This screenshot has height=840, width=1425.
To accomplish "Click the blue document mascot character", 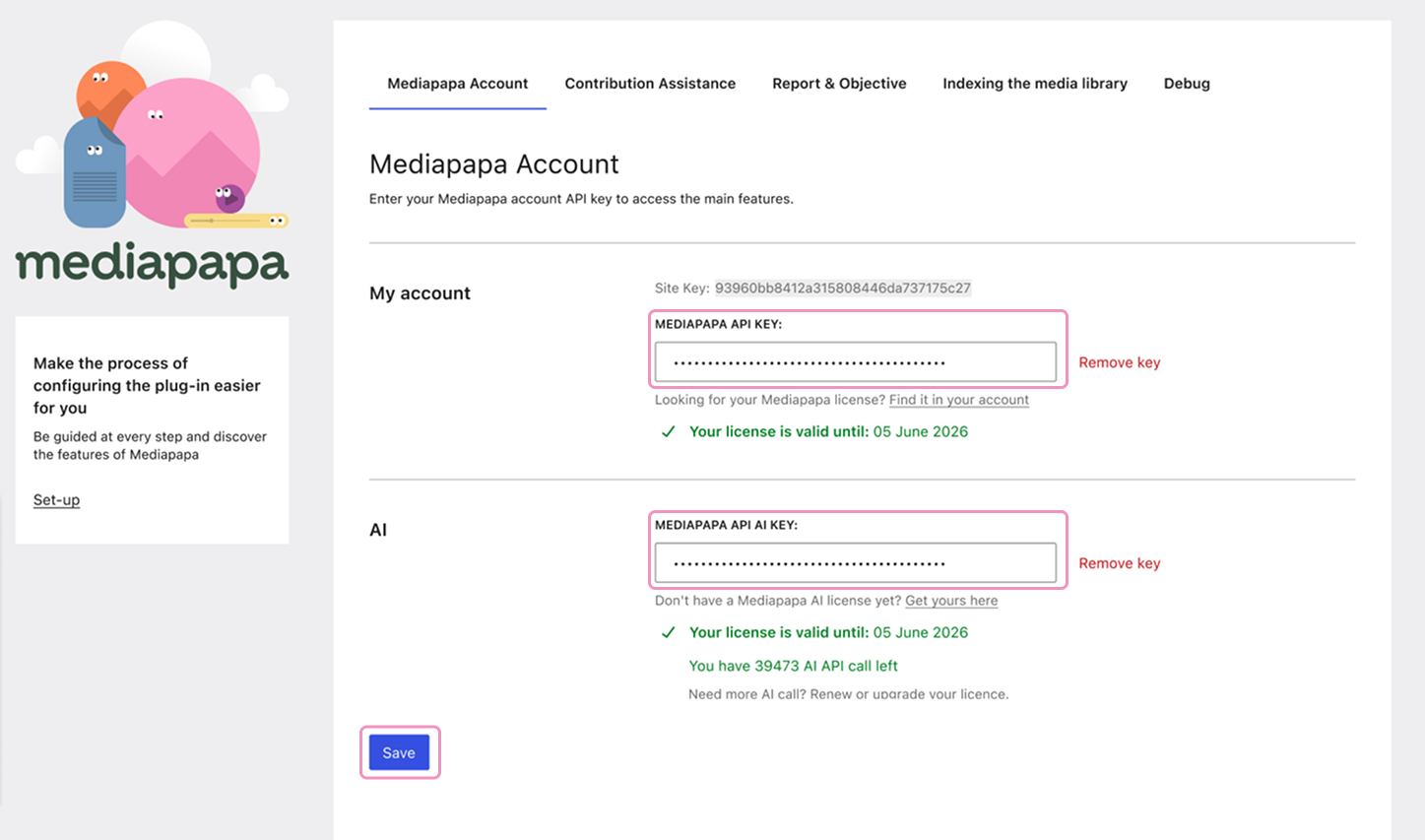I will click(x=94, y=175).
